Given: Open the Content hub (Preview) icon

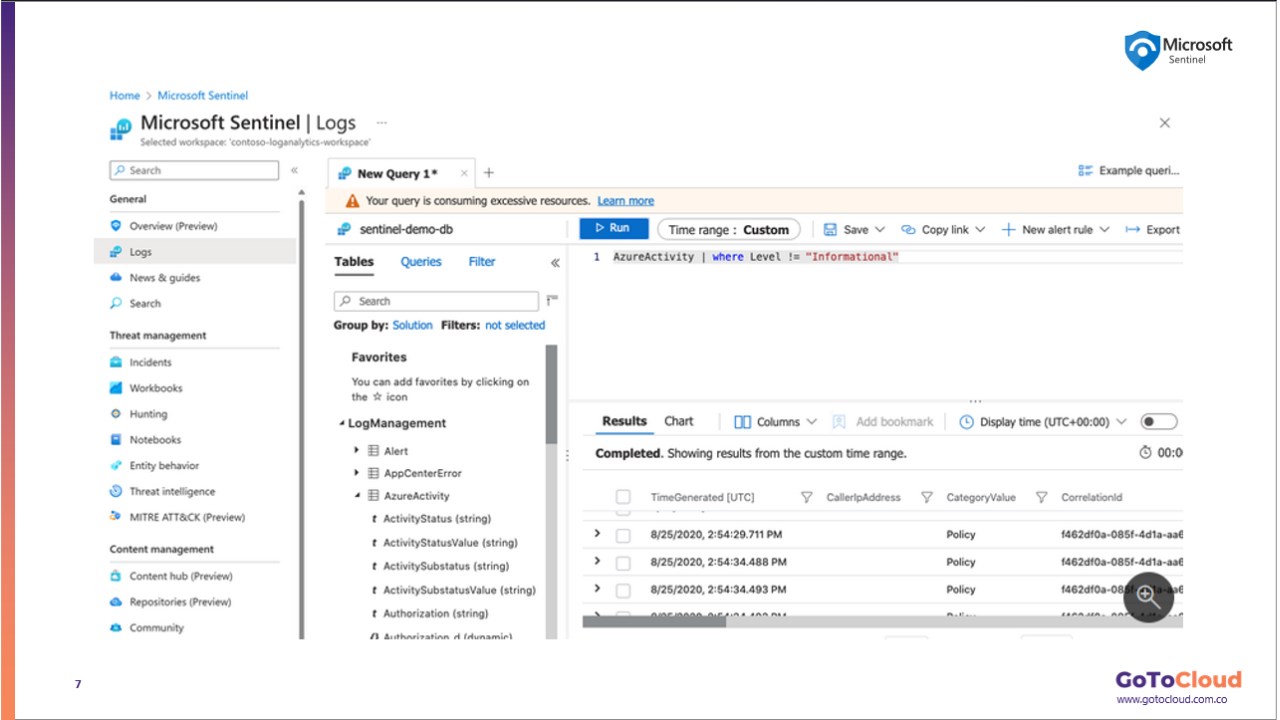Looking at the screenshot, I should (x=116, y=576).
